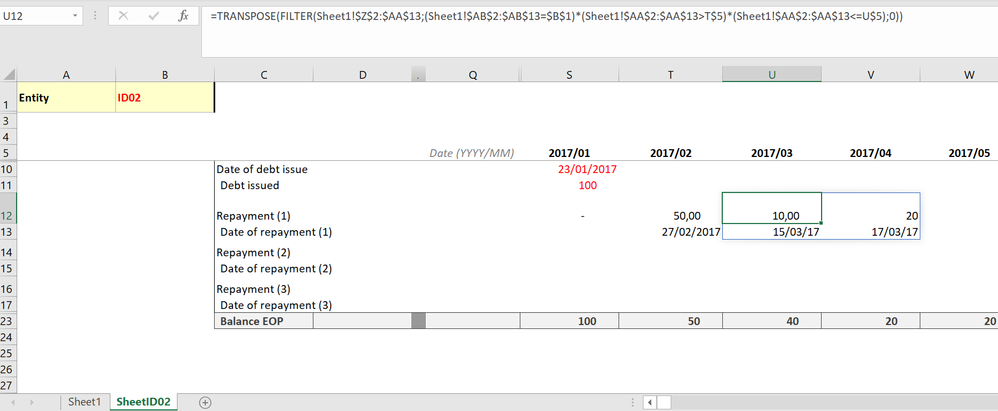998x411 pixels.
Task: Click the Repayment (1) label
Action: point(253,216)
